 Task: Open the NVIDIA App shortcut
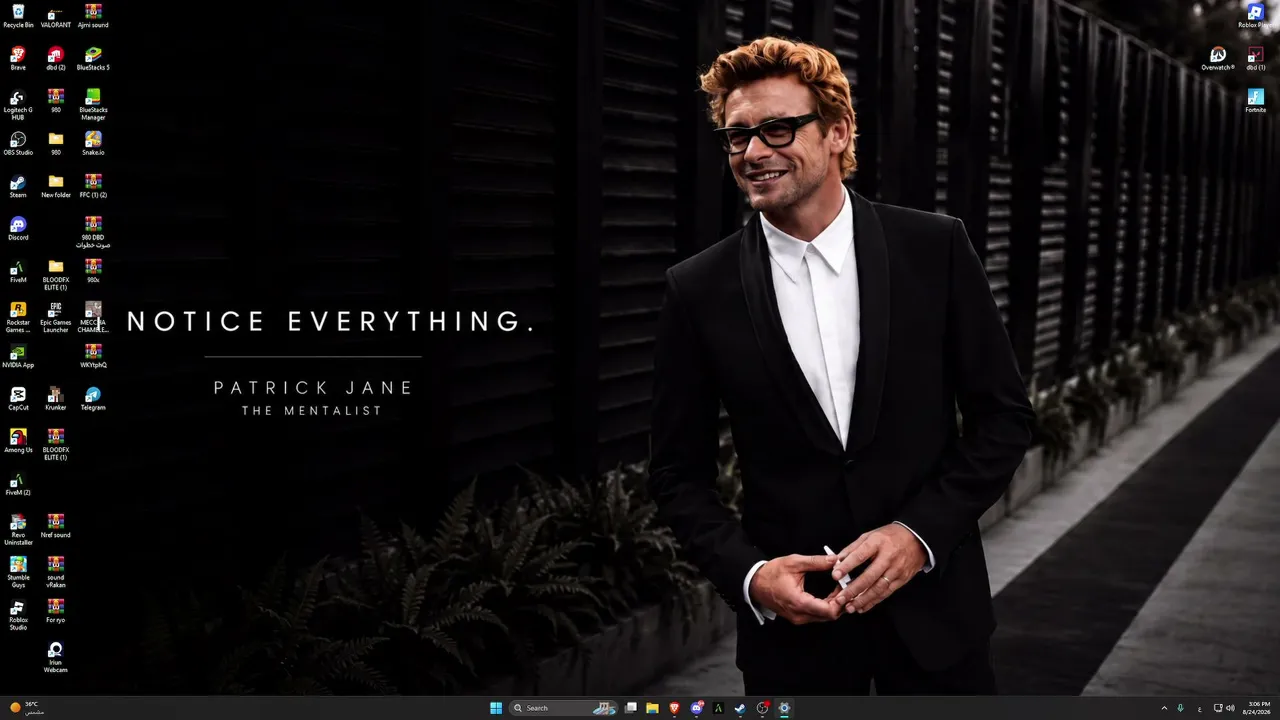18,356
